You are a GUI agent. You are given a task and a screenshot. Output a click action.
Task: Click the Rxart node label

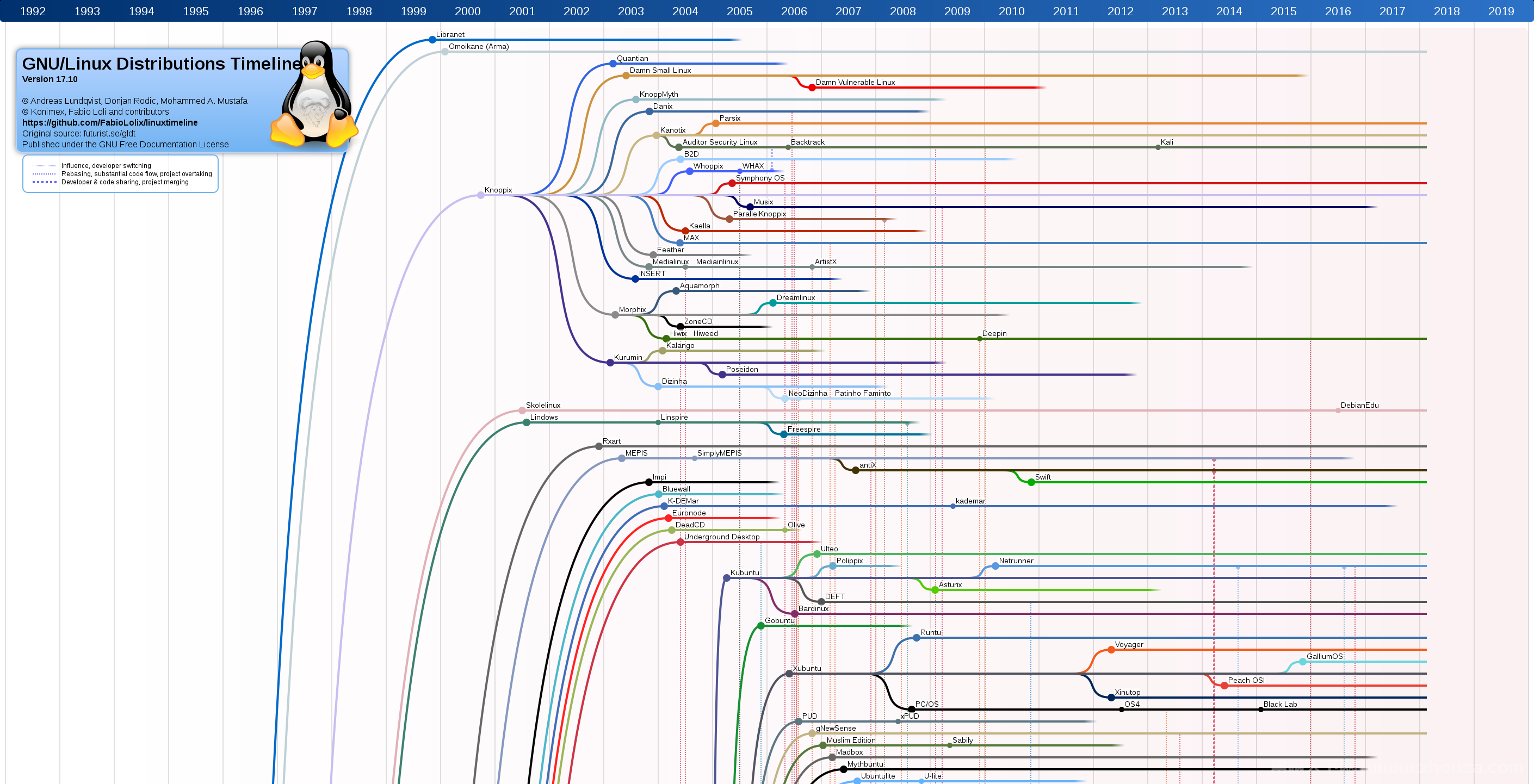[x=611, y=441]
